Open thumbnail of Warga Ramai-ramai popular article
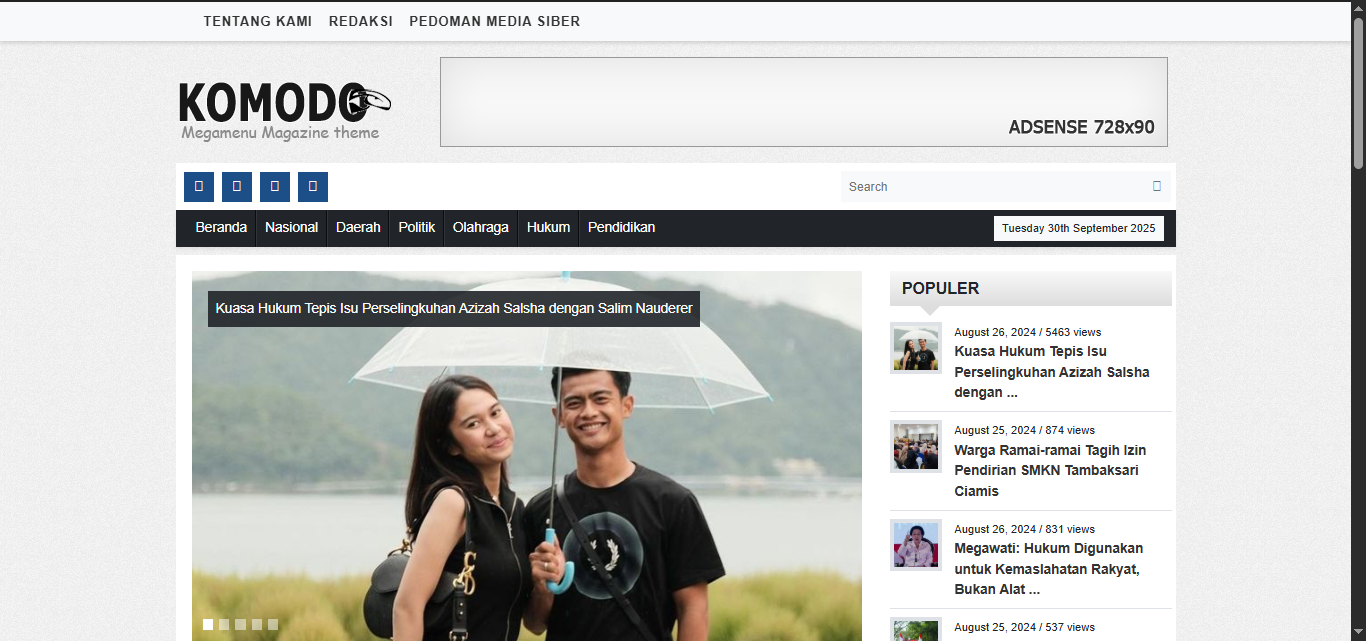The height and width of the screenshot is (641, 1366). 916,446
